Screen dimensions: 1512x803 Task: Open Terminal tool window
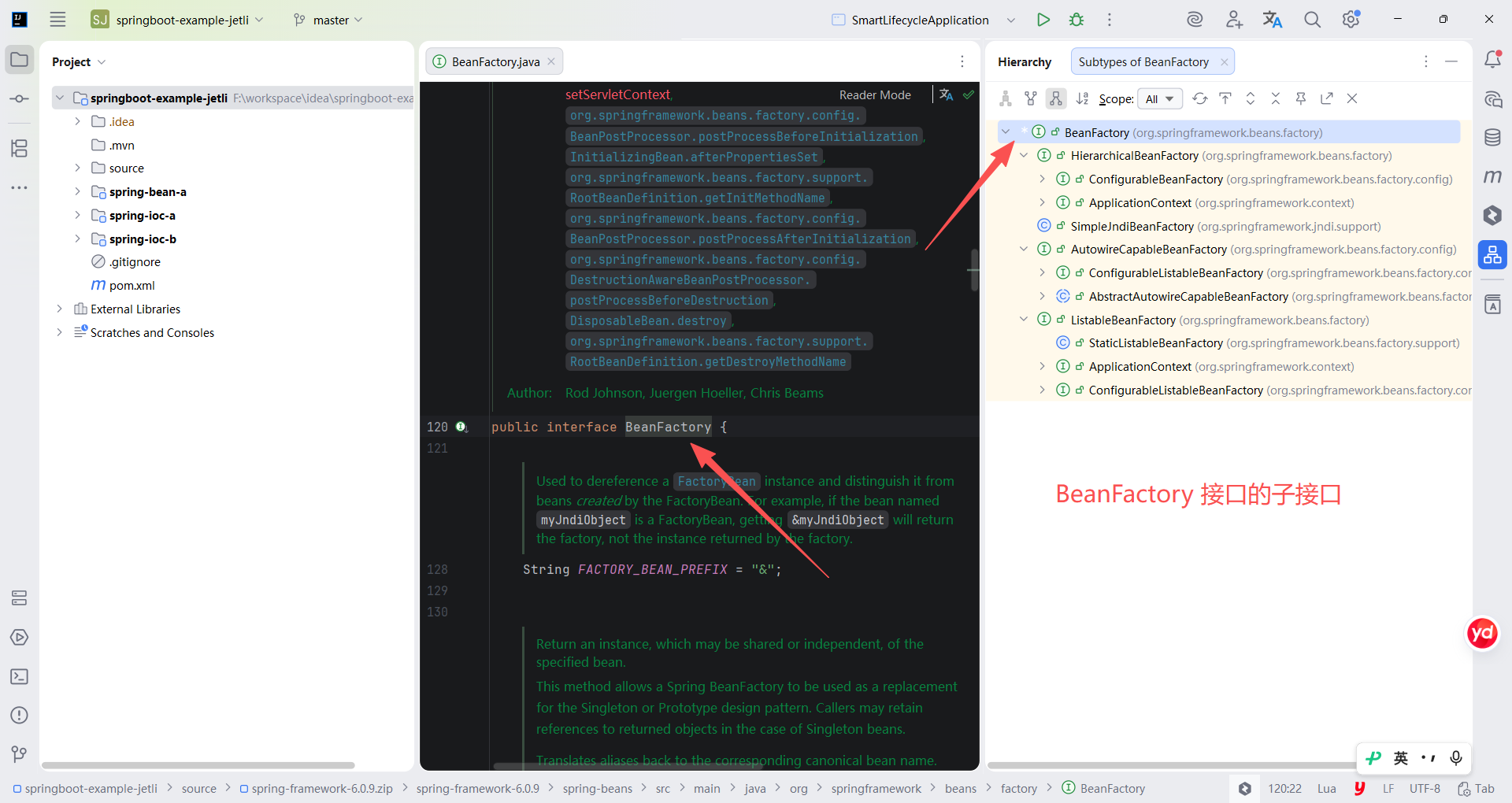click(x=20, y=676)
